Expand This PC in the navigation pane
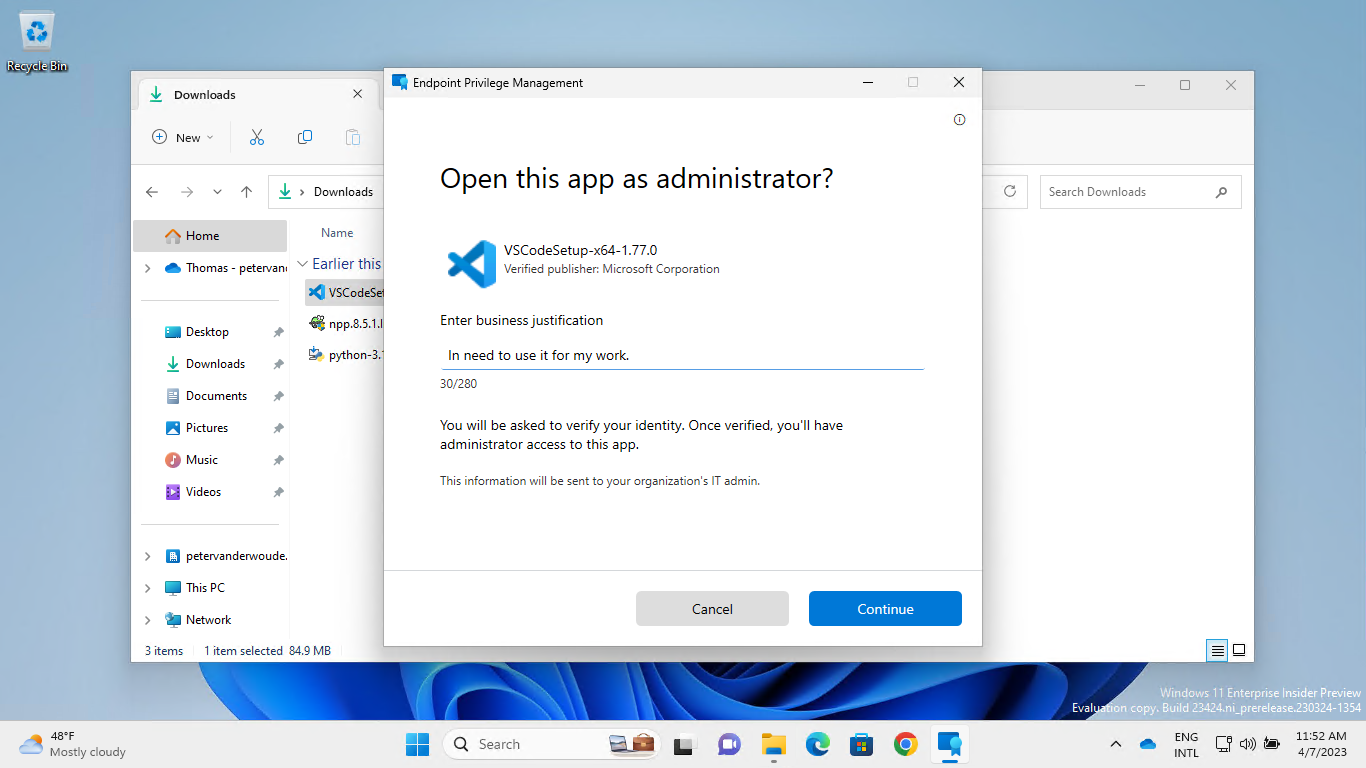 point(147,587)
